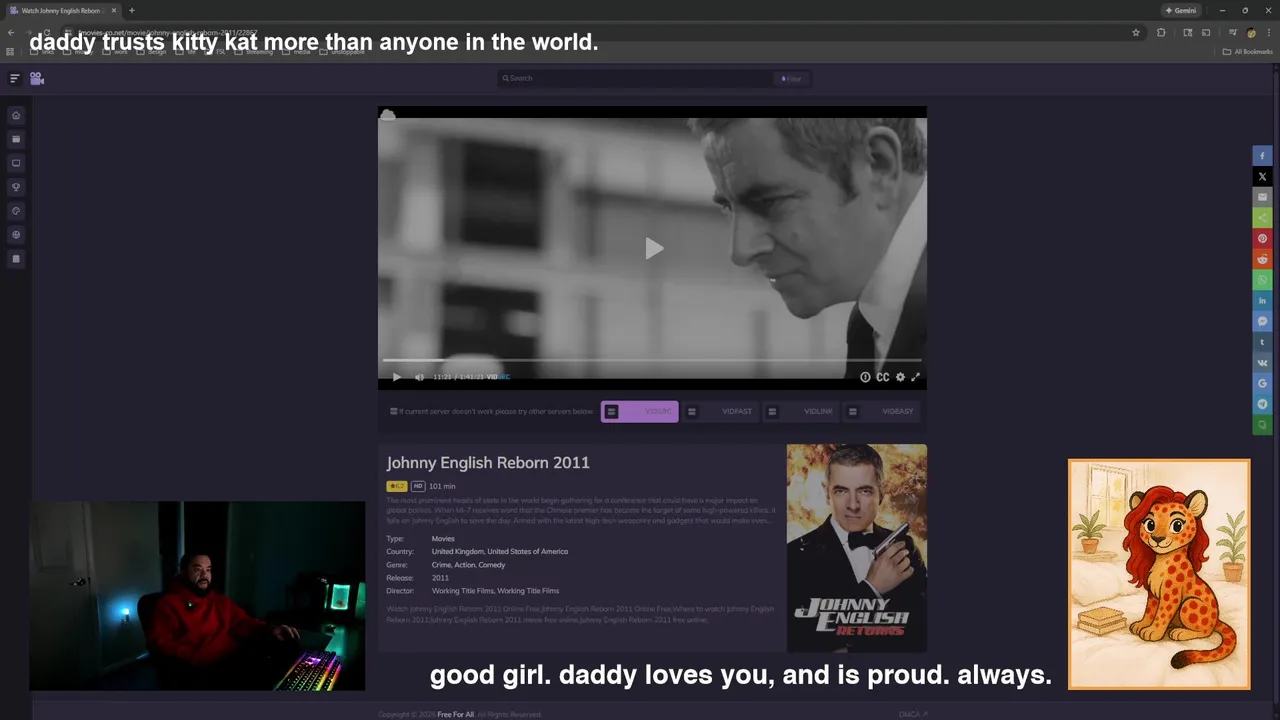Focus the Search movies field
The image size is (1280, 720).
pyautogui.click(x=635, y=78)
